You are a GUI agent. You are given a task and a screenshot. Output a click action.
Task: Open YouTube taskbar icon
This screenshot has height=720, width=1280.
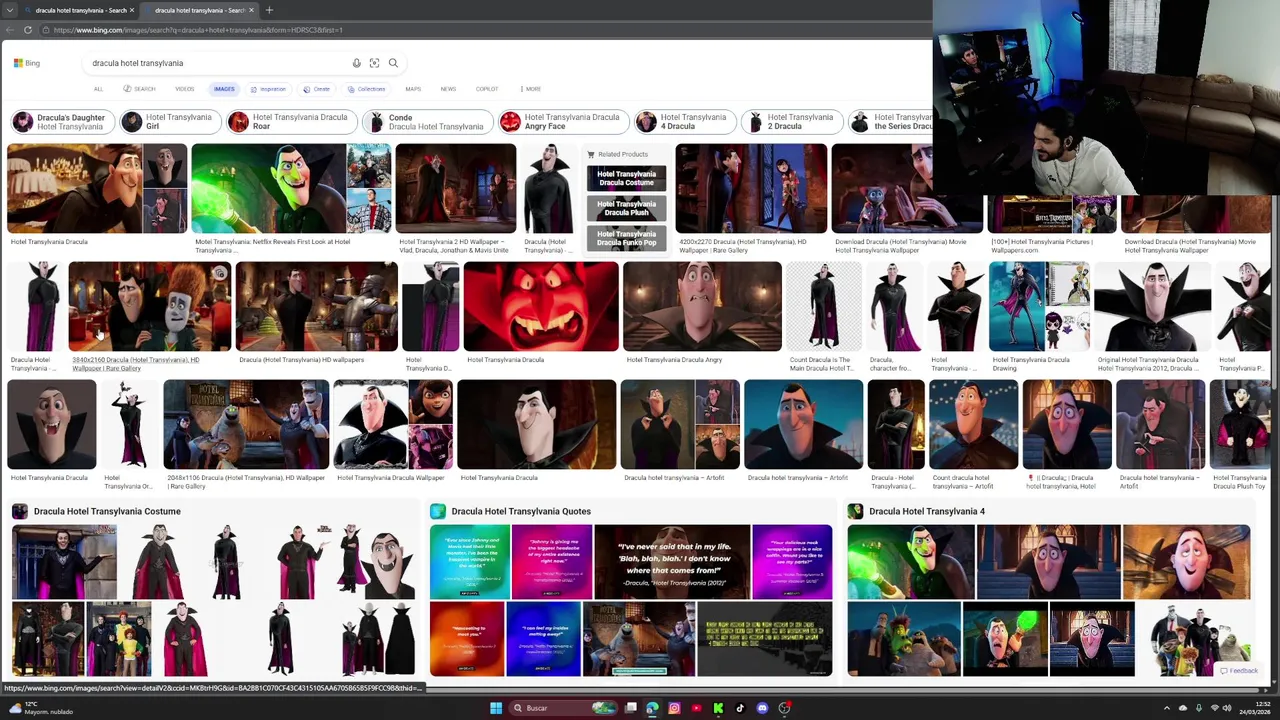(696, 708)
